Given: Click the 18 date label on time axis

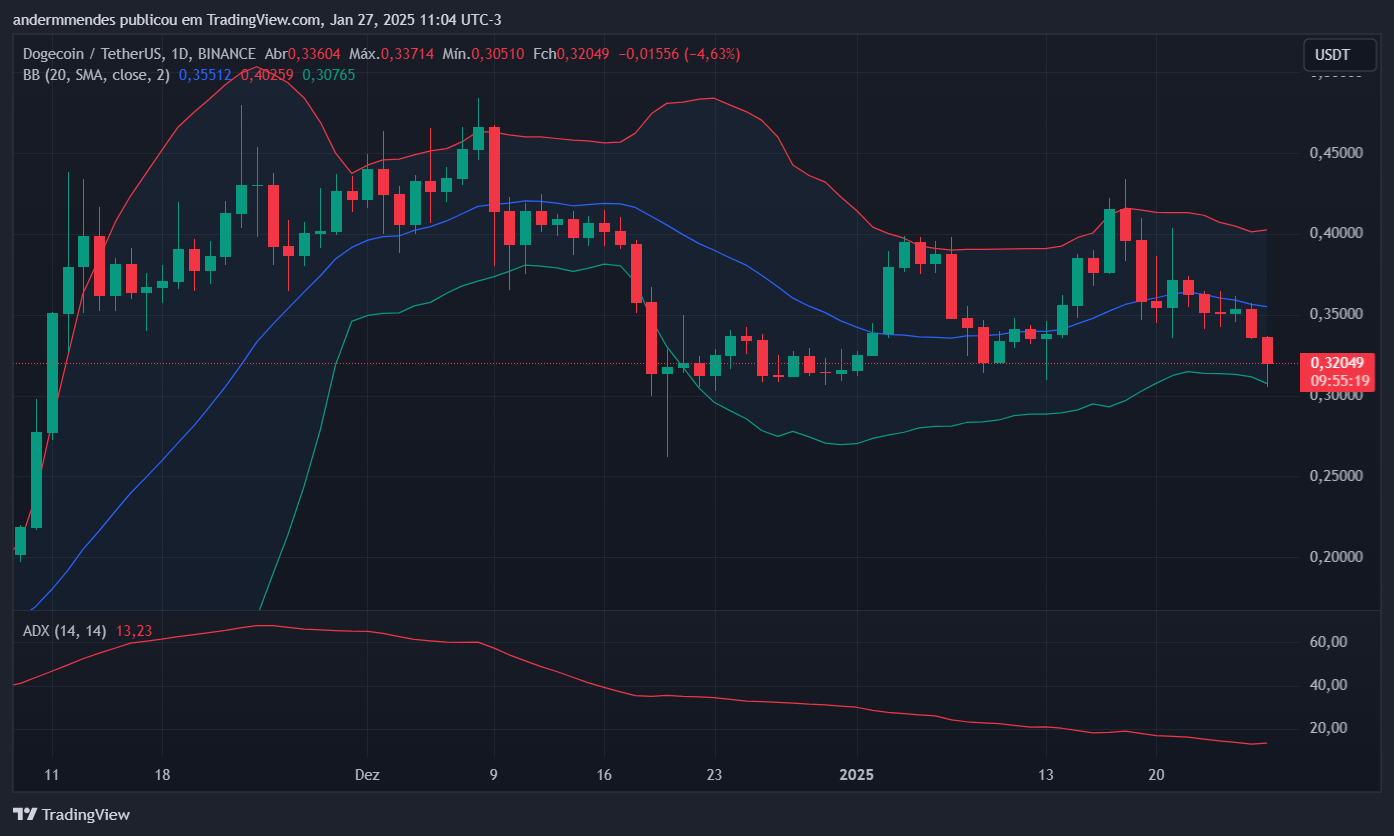Looking at the screenshot, I should pos(163,775).
